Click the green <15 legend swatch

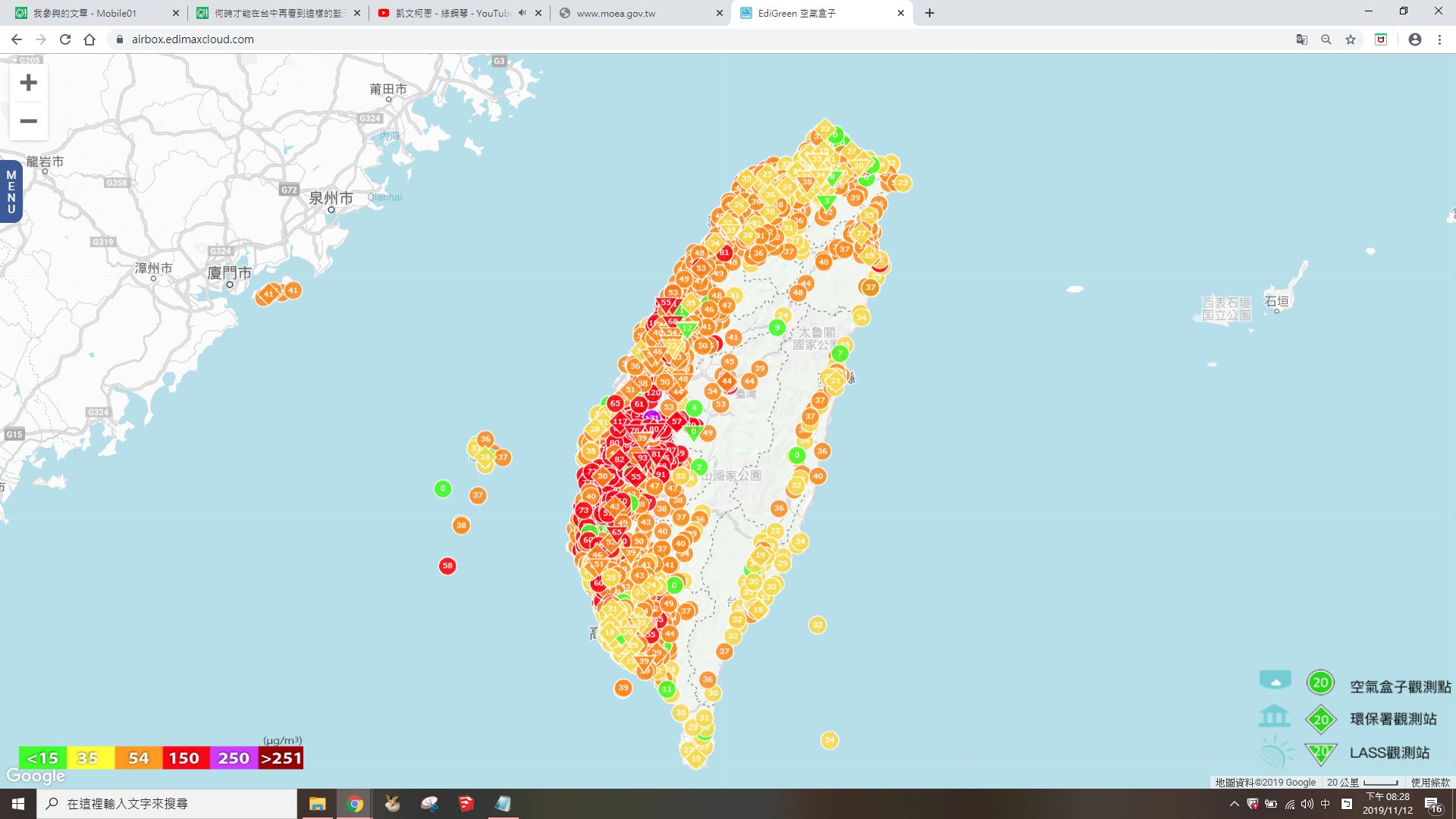pos(43,758)
